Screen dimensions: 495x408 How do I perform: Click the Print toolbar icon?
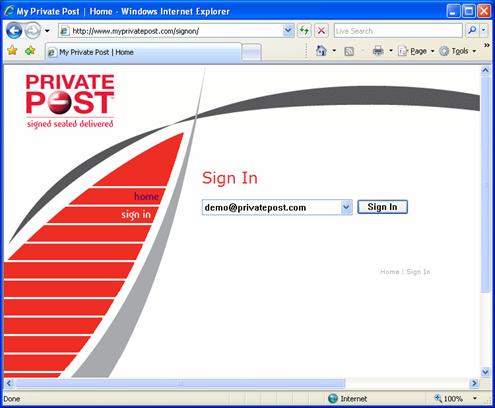point(378,51)
